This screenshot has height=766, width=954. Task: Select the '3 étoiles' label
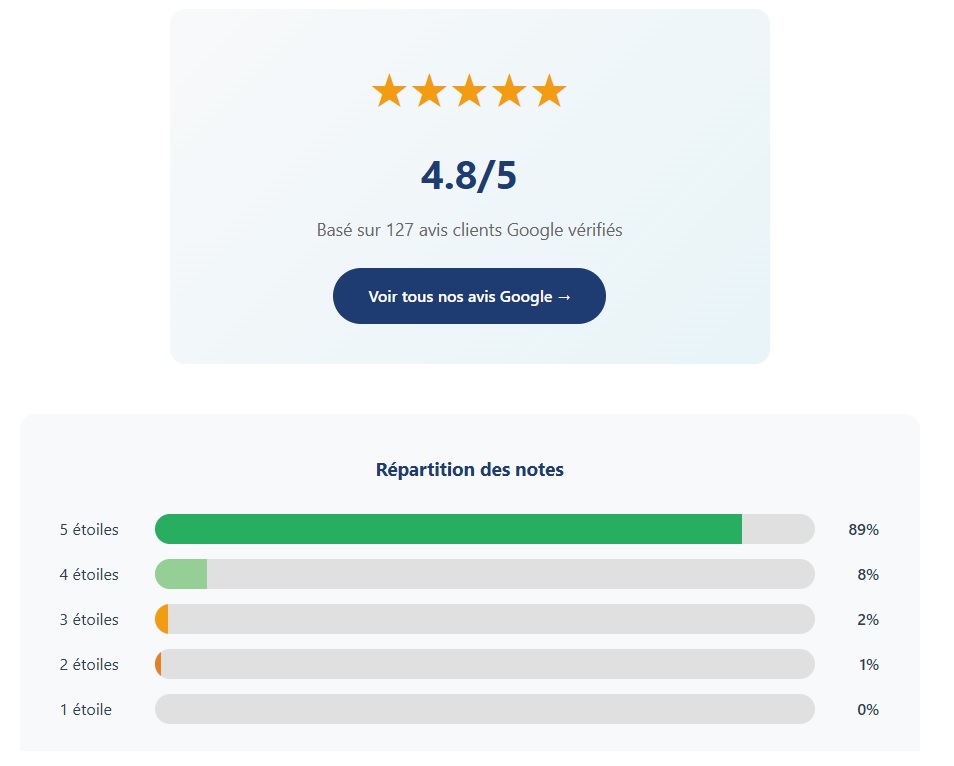(x=89, y=619)
